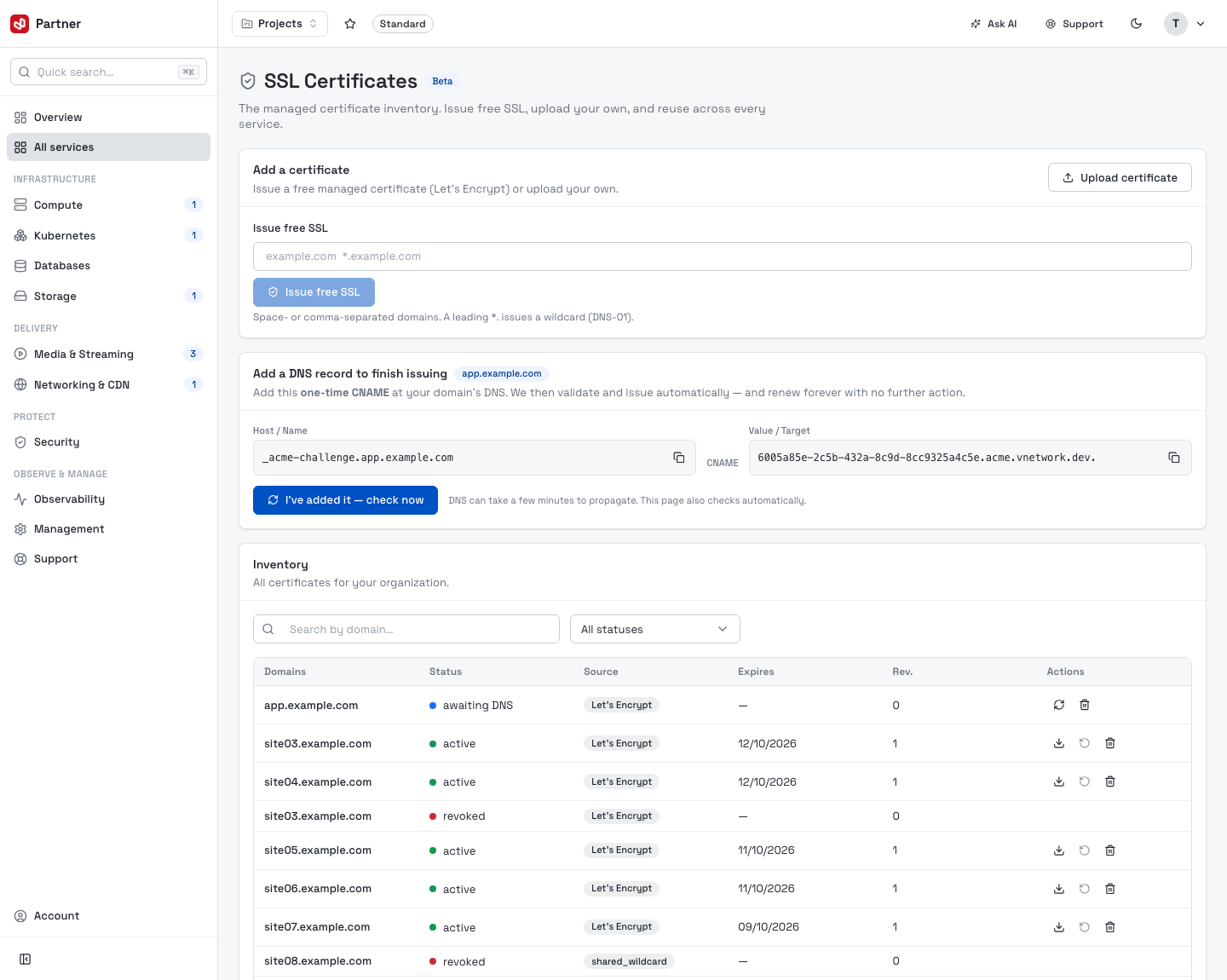The height and width of the screenshot is (980, 1227).
Task: Renew site04.example.com certificate
Action: [x=1085, y=781]
